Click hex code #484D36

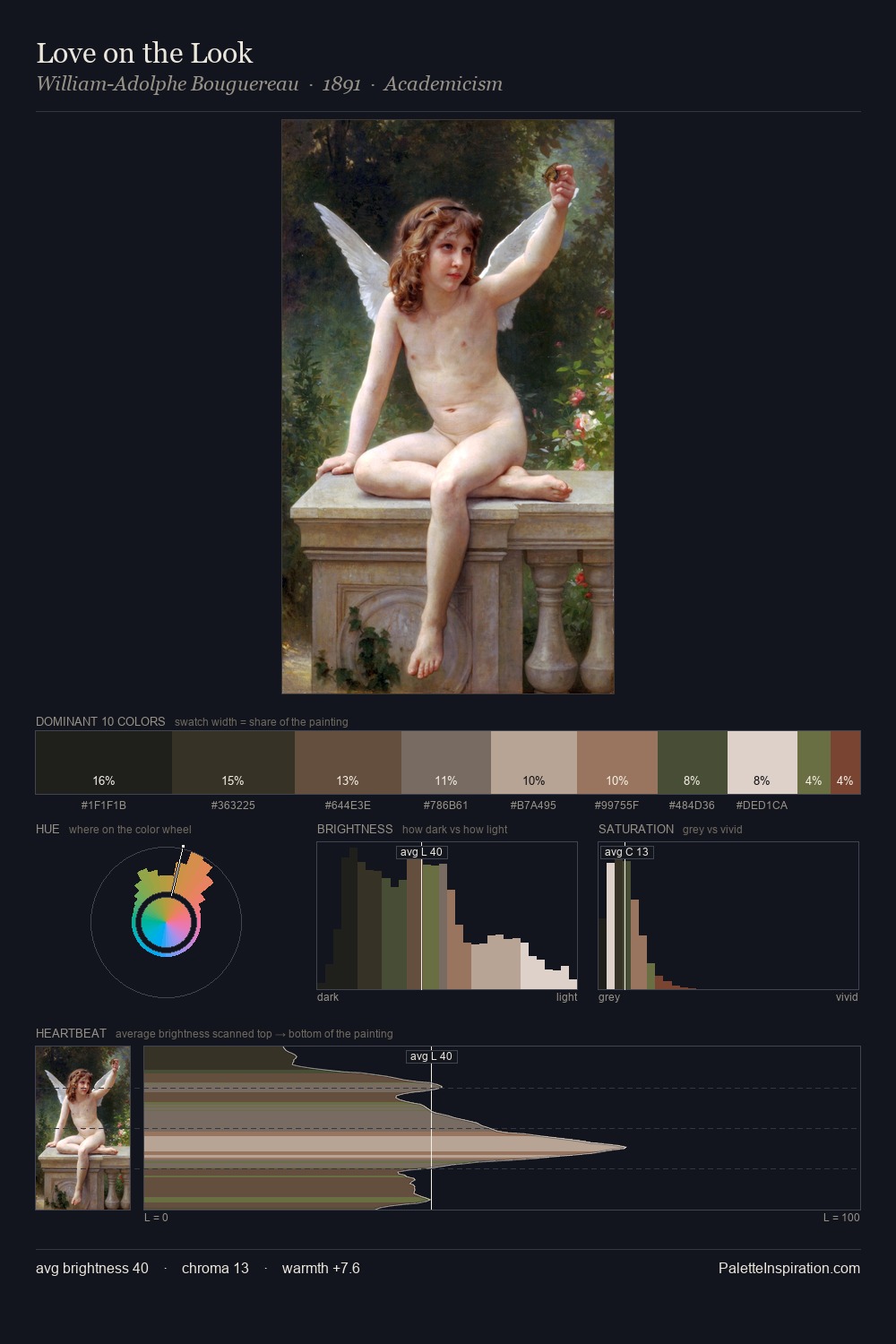point(692,806)
